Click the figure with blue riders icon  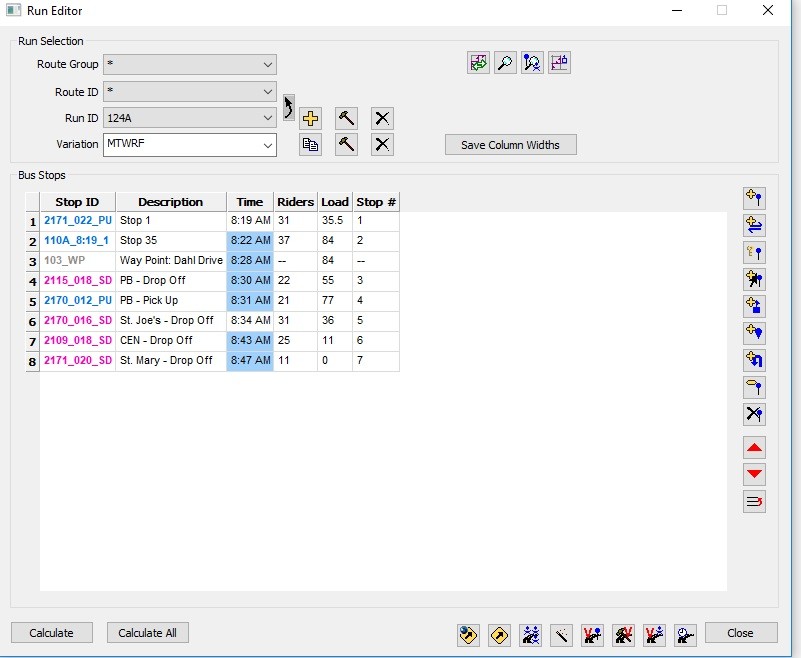point(531,635)
